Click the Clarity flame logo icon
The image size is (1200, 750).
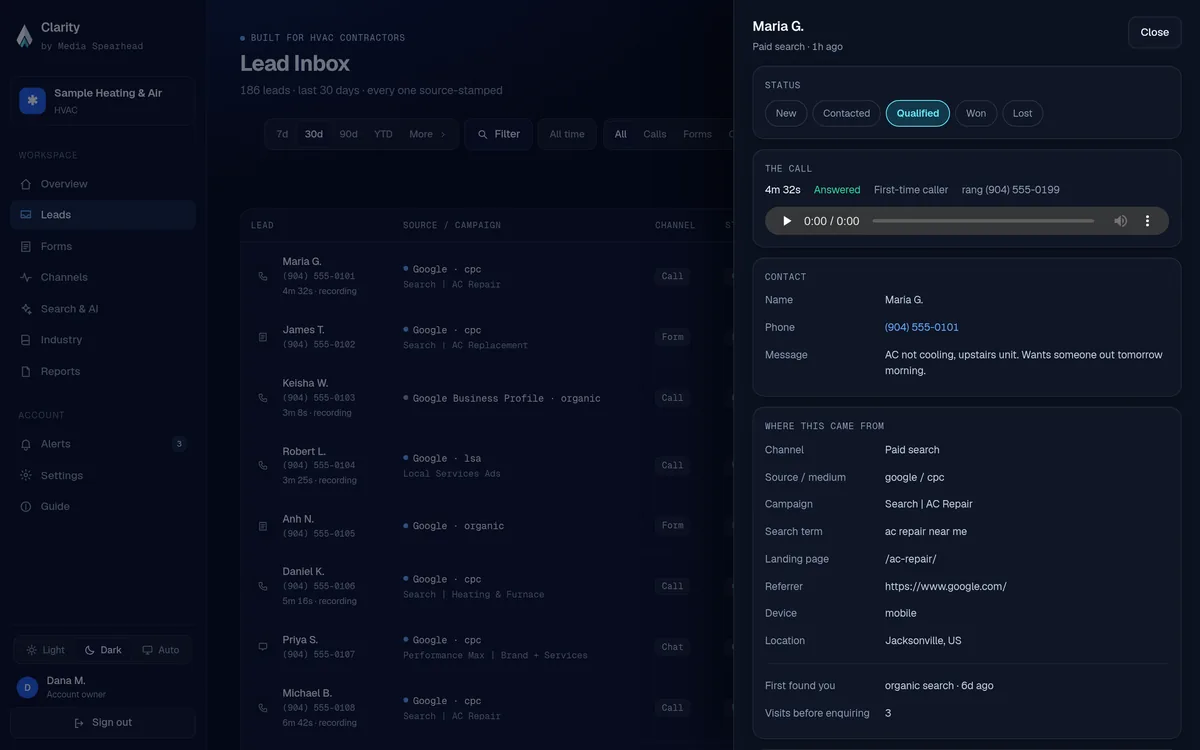(25, 36)
